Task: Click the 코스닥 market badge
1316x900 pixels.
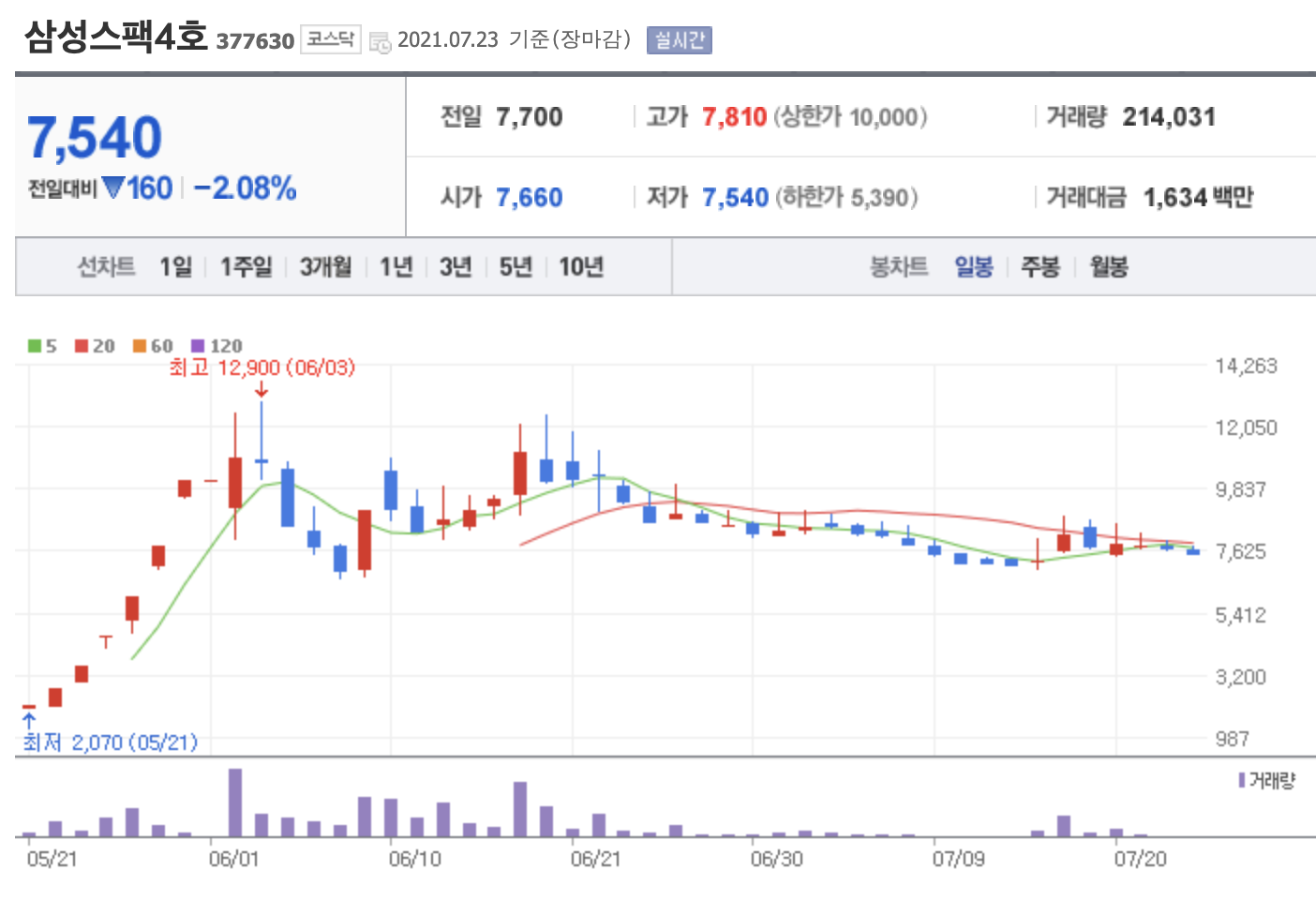Action: tap(331, 39)
